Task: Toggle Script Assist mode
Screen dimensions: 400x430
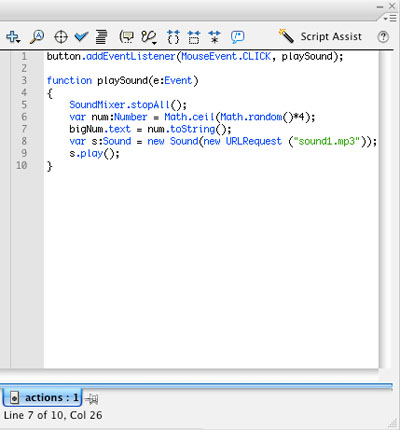Action: pyautogui.click(x=320, y=36)
